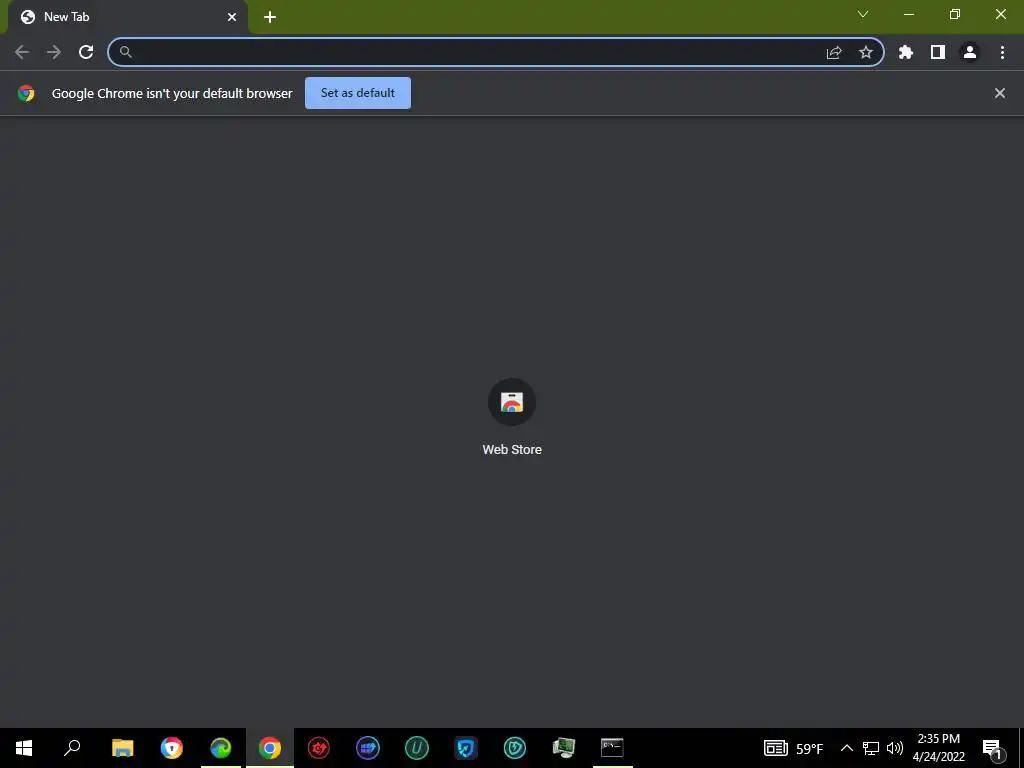Open the clock showing 2:35 PM

tap(938, 748)
